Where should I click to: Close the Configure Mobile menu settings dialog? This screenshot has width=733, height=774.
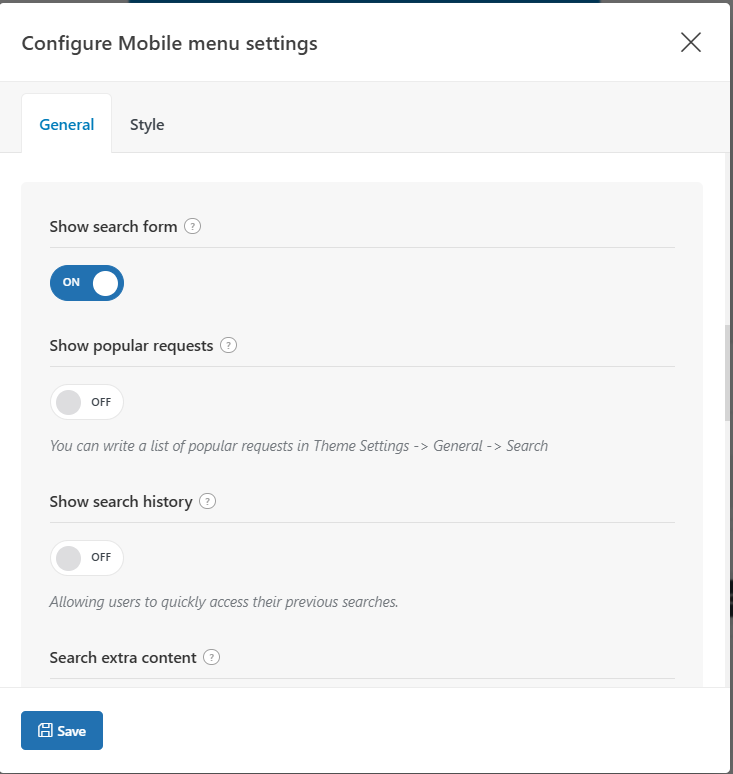pyautogui.click(x=691, y=42)
